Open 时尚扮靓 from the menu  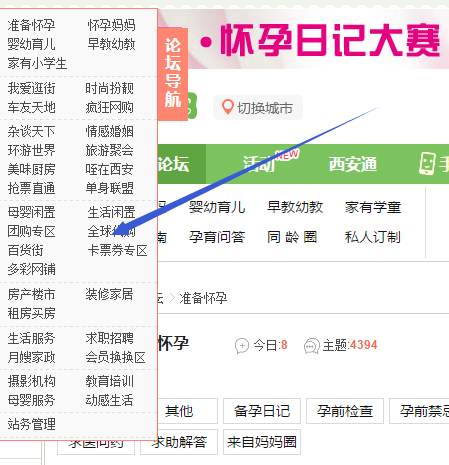pyautogui.click(x=109, y=88)
